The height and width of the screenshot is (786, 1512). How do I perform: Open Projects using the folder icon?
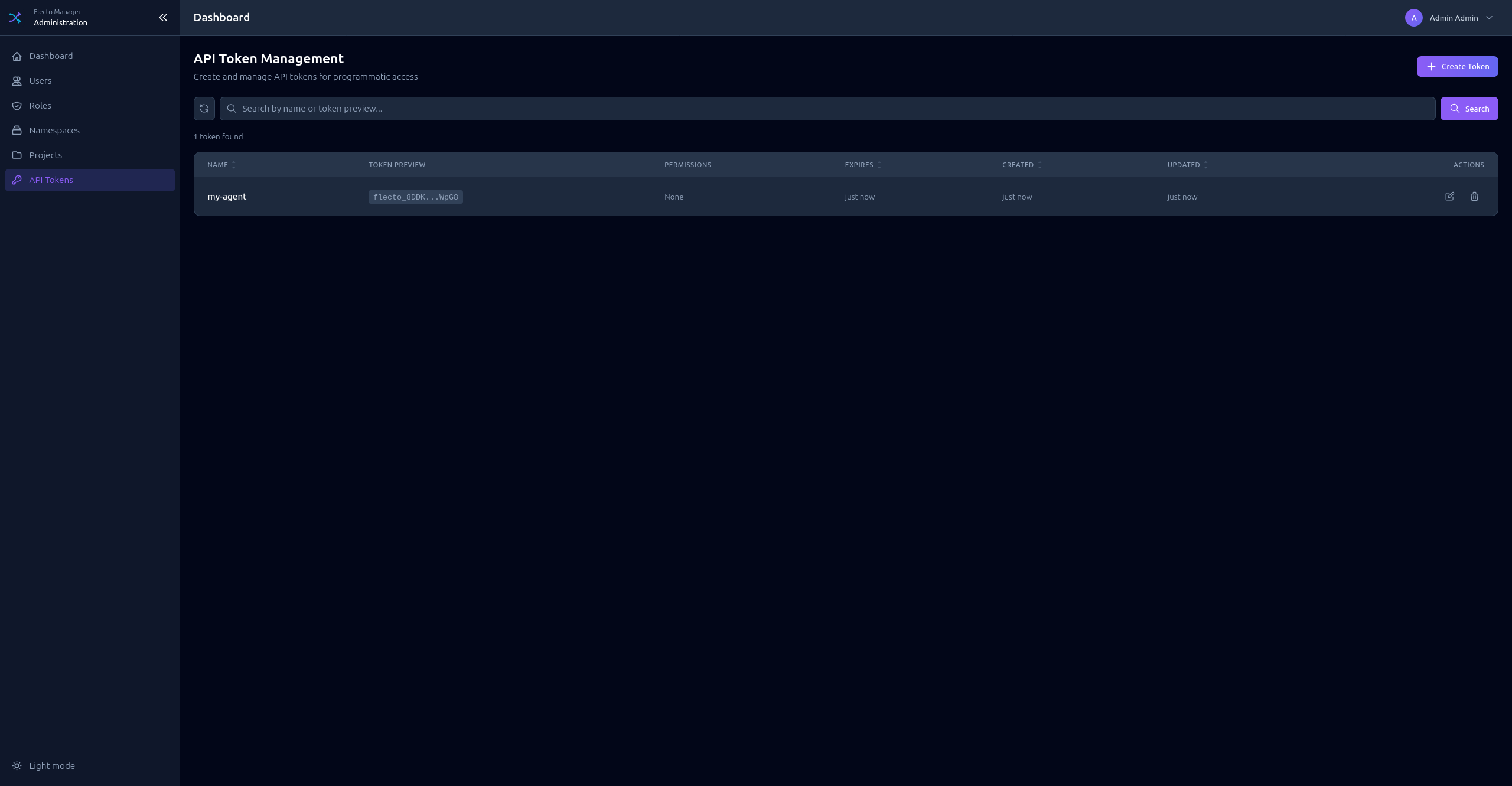tap(17, 155)
